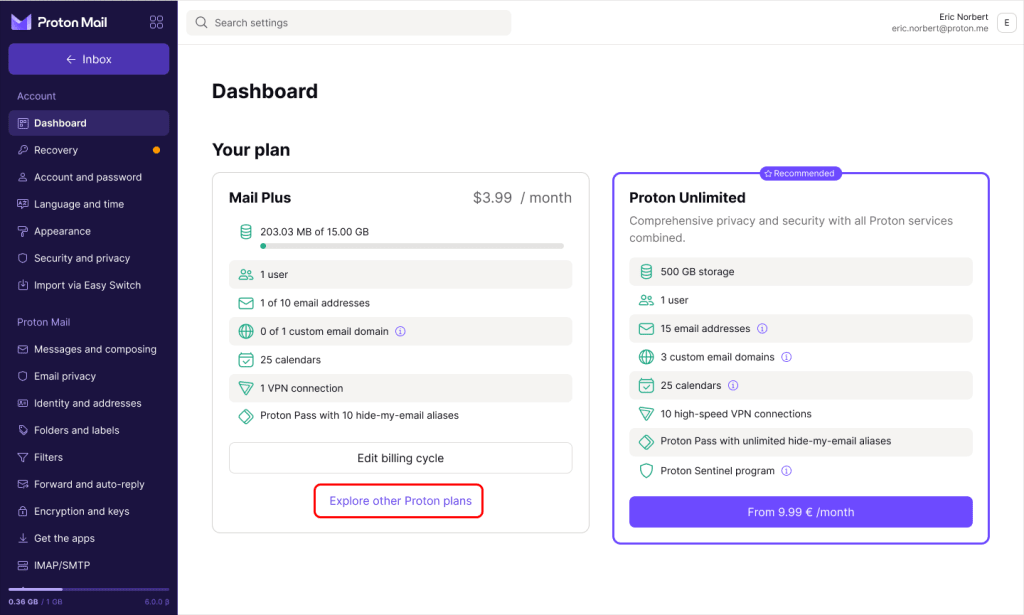Open Filters settings page
Viewport: 1024px width, 615px height.
click(48, 457)
